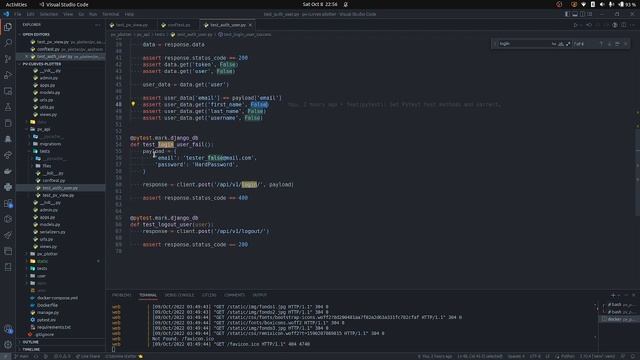Open editor More Actions menu

click(x=633, y=25)
